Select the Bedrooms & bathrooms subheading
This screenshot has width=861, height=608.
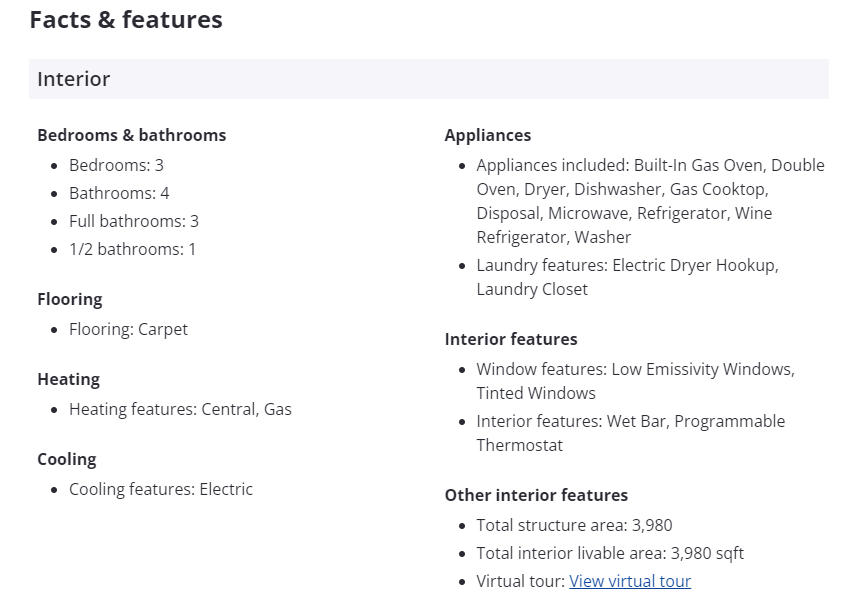[x=131, y=135]
